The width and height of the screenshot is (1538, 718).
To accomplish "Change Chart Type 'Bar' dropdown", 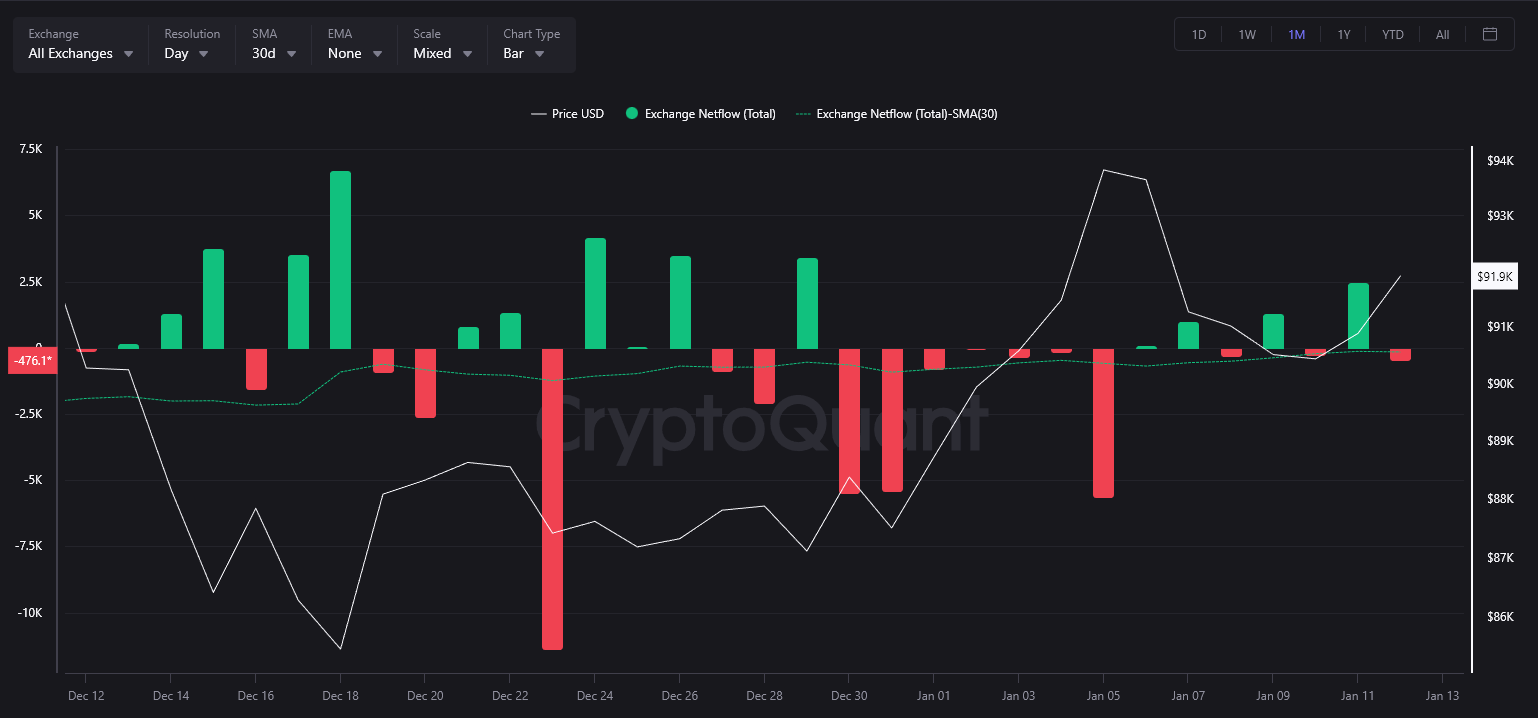I will click(x=524, y=53).
